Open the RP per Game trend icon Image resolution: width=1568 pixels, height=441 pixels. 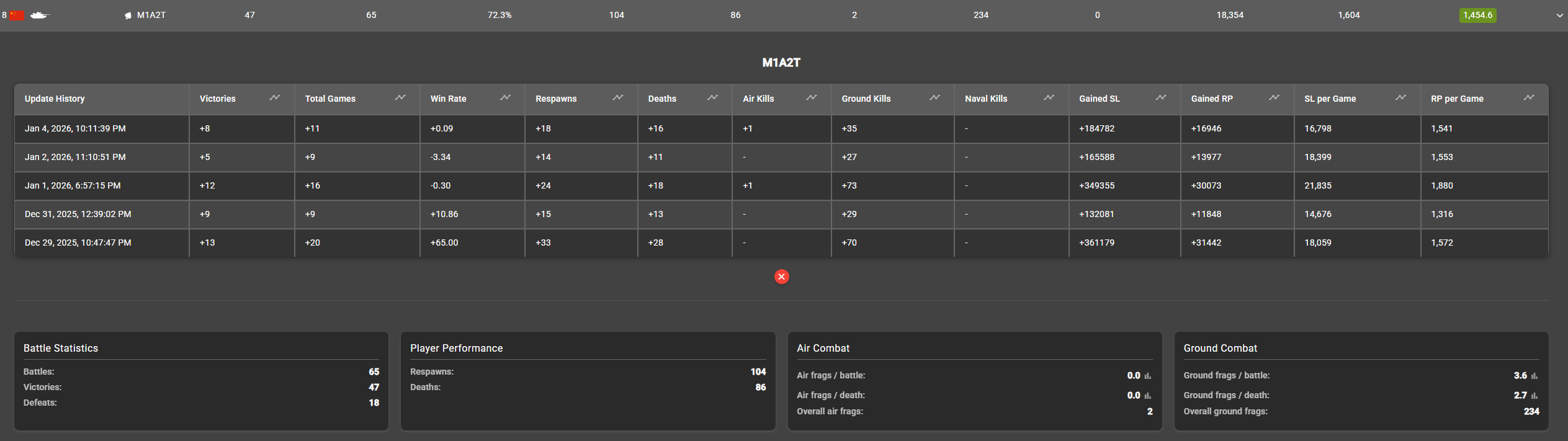pos(1529,98)
